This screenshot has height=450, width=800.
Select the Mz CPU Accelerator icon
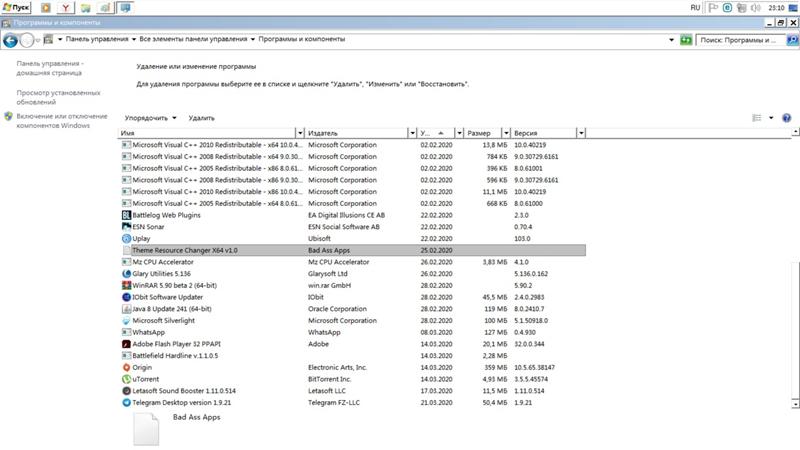127,262
